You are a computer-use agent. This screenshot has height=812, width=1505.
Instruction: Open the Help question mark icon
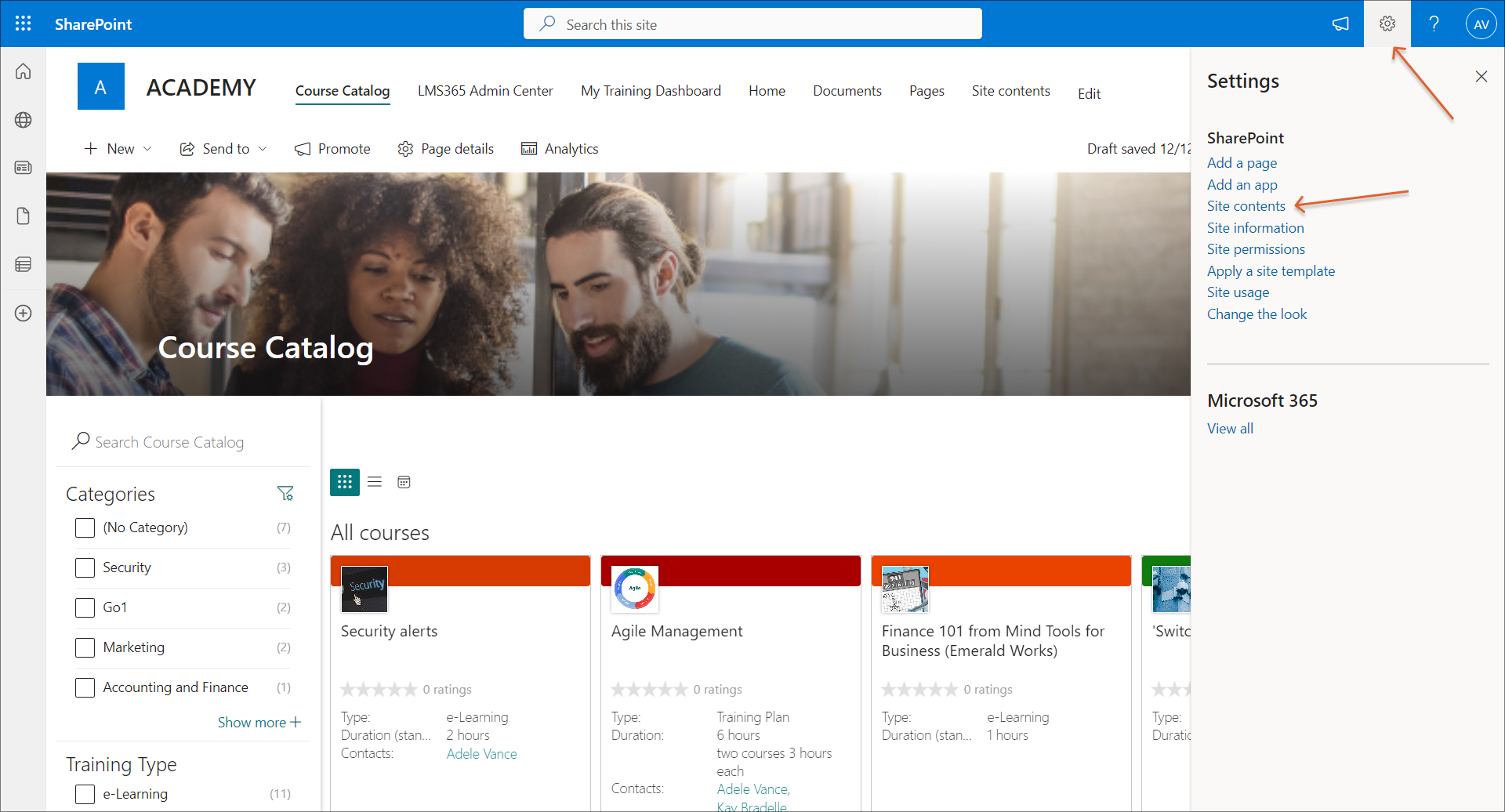click(1434, 24)
